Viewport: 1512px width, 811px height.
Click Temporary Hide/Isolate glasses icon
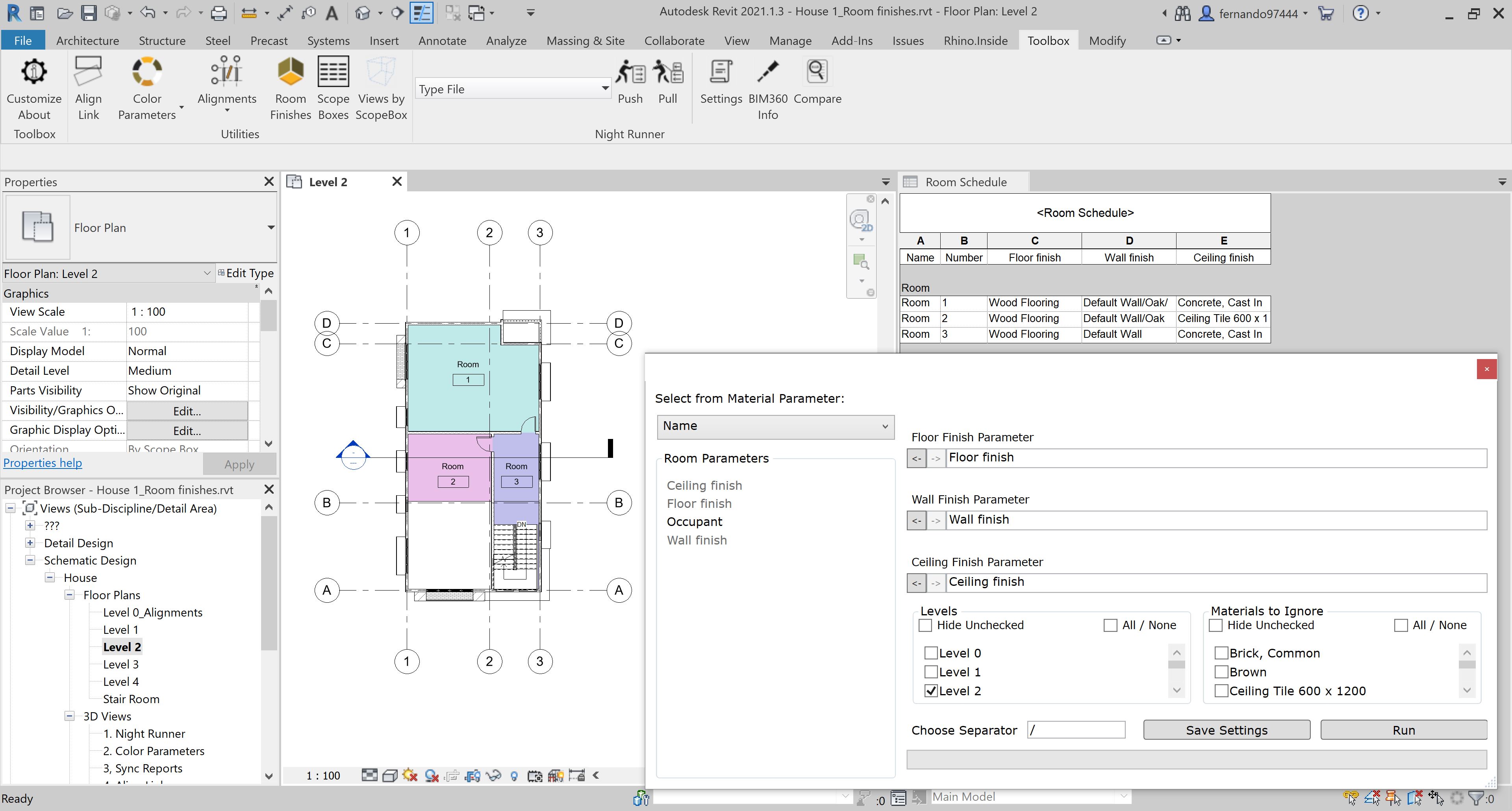point(494,776)
